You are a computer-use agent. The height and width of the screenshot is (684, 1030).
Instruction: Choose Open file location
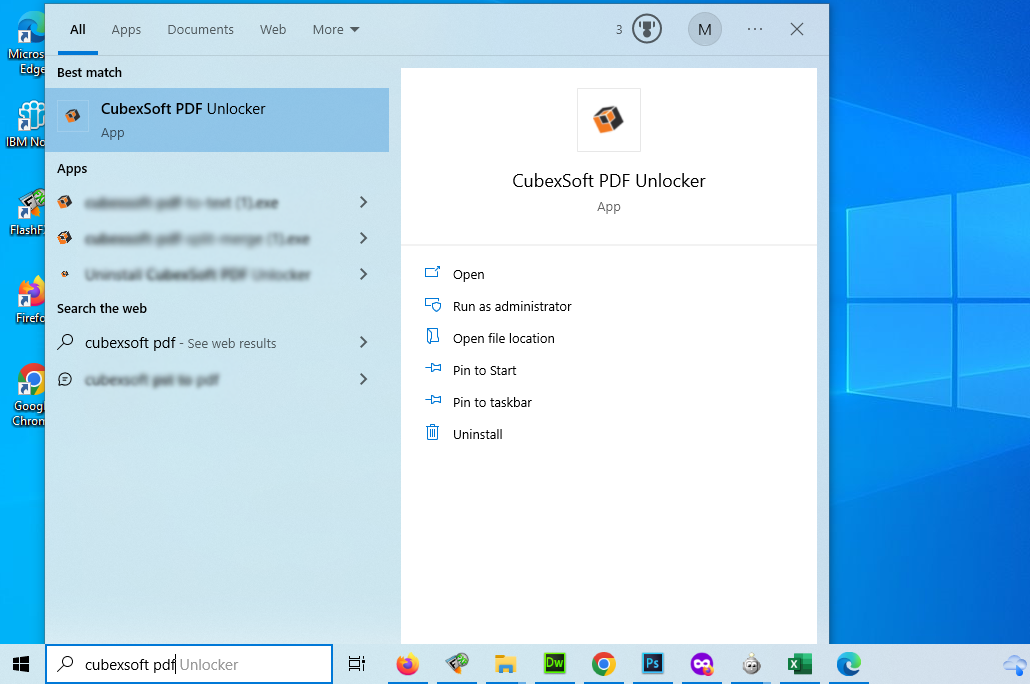coord(490,338)
